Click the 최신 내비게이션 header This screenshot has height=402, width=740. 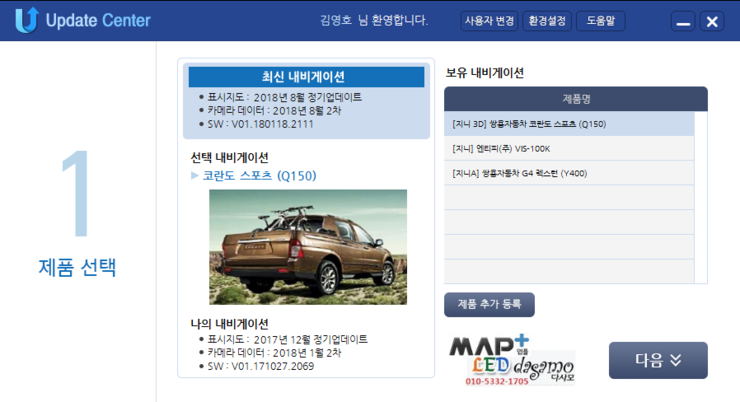306,77
